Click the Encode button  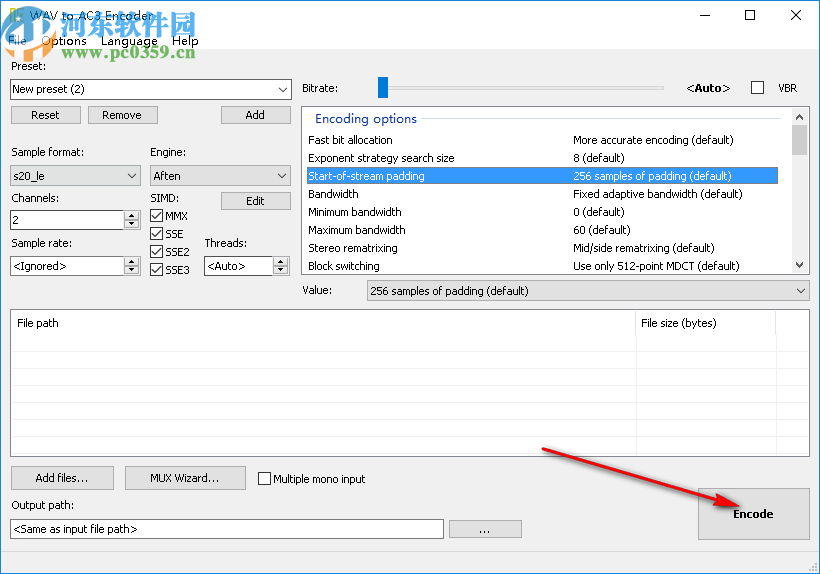point(754,514)
